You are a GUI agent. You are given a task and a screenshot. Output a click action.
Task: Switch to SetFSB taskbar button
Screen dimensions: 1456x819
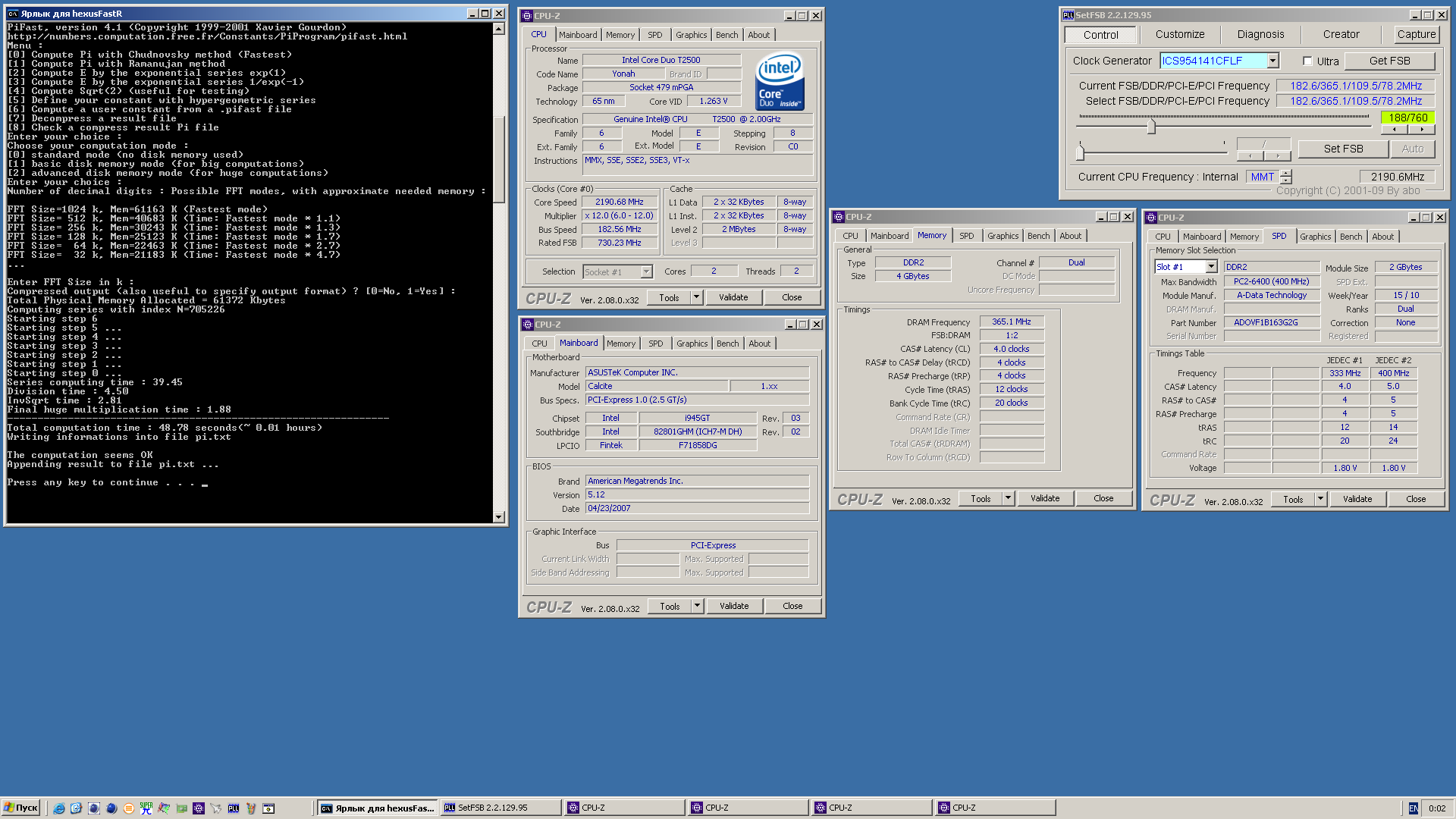pyautogui.click(x=500, y=808)
